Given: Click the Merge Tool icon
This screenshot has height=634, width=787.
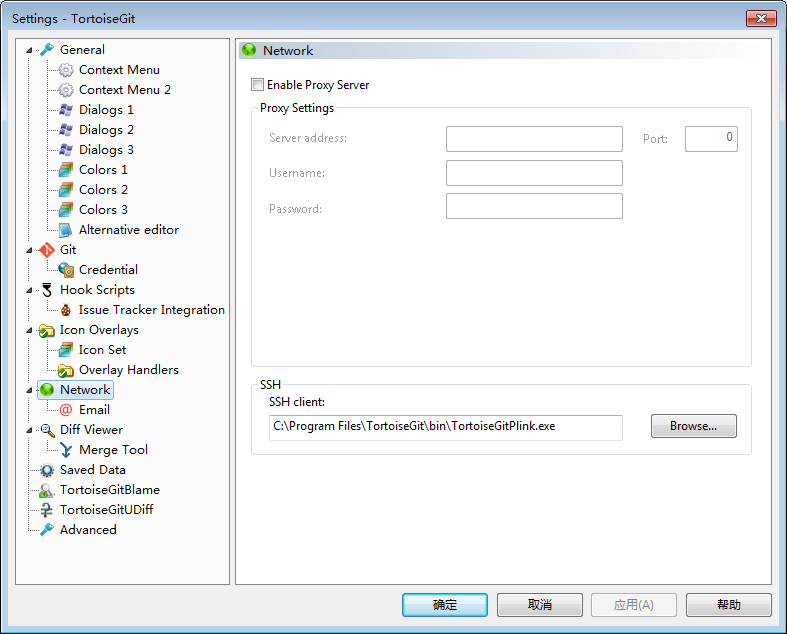Looking at the screenshot, I should pyautogui.click(x=66, y=450).
